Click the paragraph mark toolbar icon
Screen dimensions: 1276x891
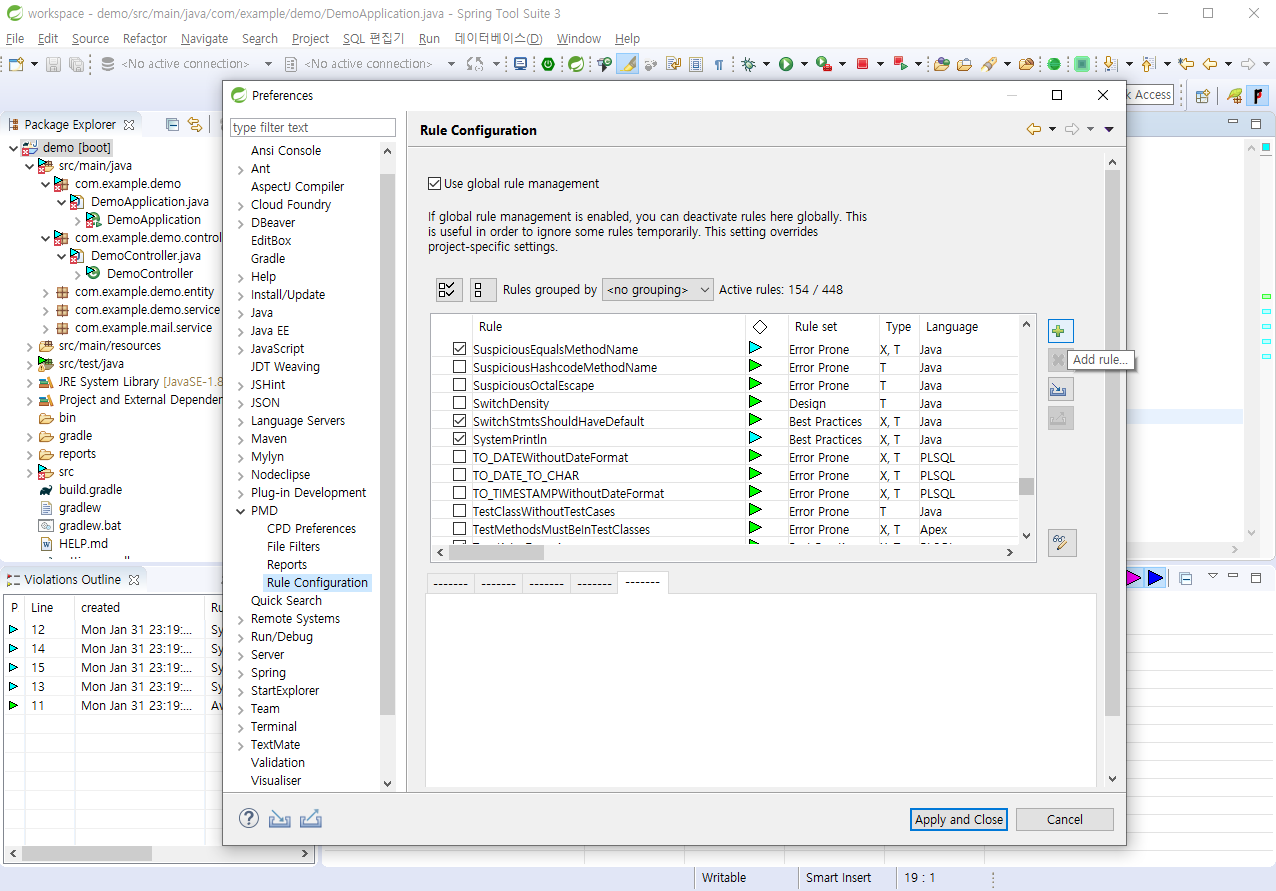[719, 64]
